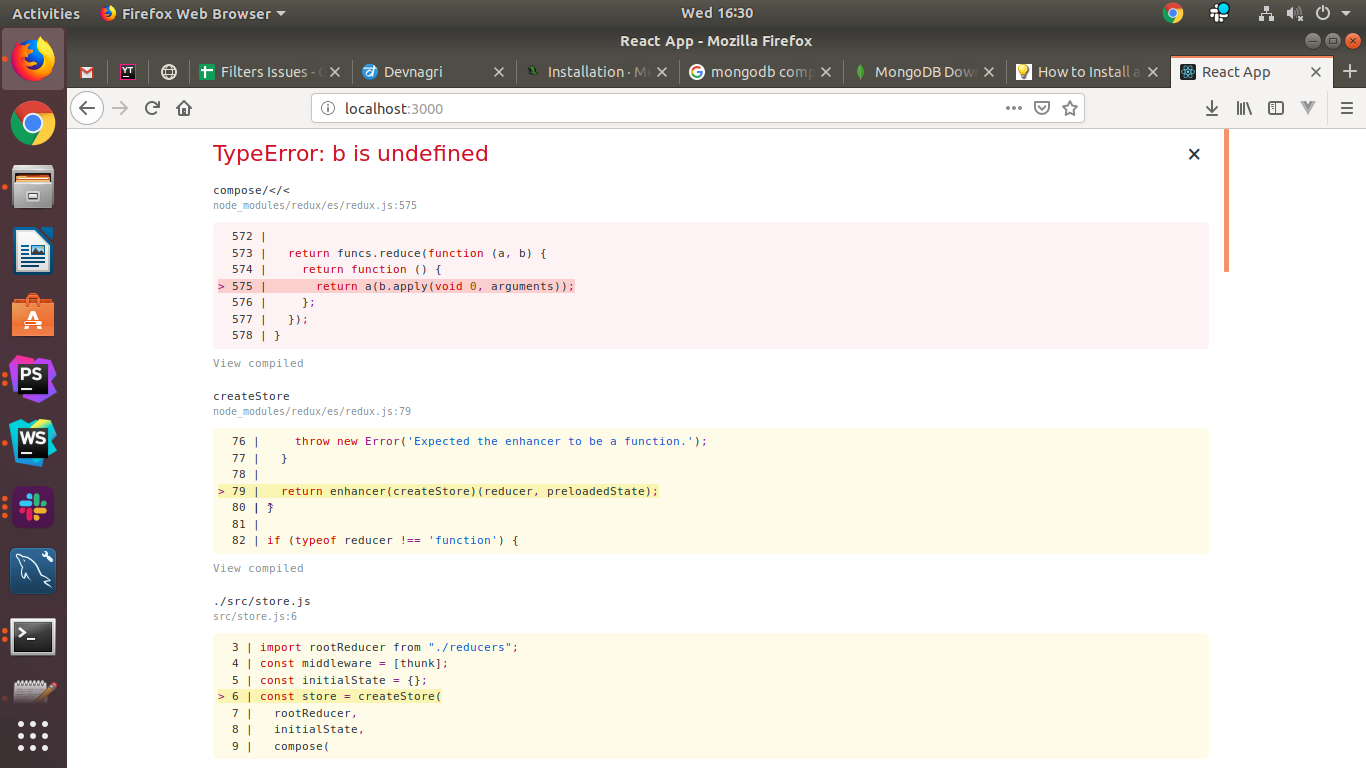The width and height of the screenshot is (1366, 768).
Task: Open the Firefox home page
Action: [x=184, y=108]
